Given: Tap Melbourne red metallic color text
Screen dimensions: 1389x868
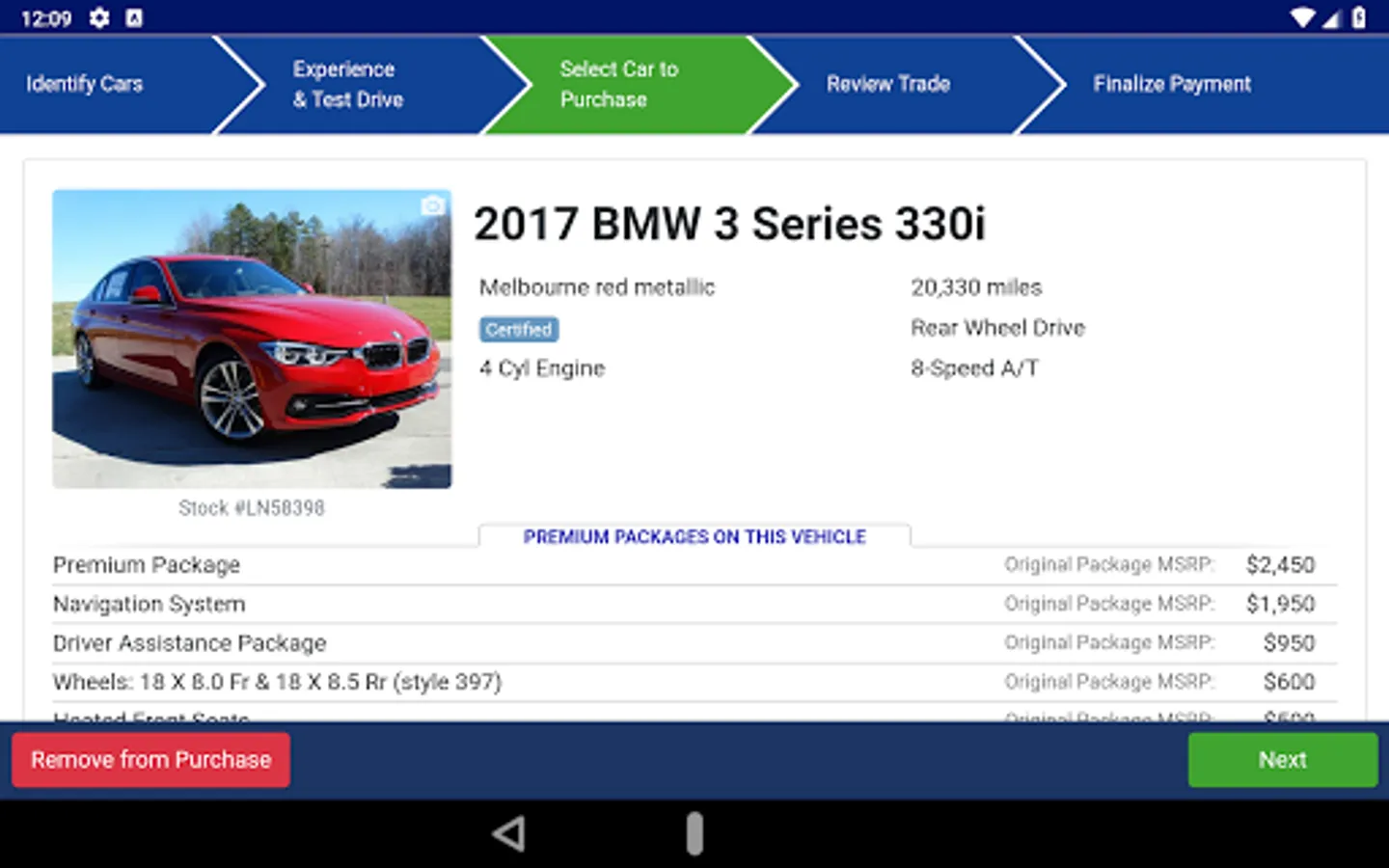Looking at the screenshot, I should click(x=597, y=287).
